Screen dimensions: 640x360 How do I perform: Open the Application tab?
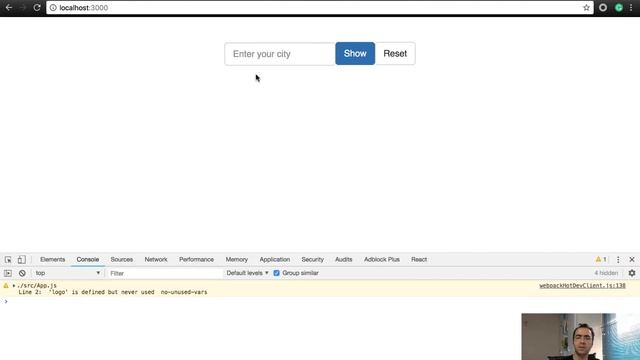(275, 260)
